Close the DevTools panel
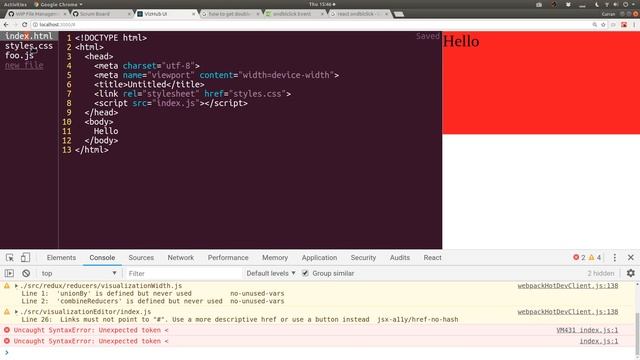The width and height of the screenshot is (640, 360). tap(631, 258)
